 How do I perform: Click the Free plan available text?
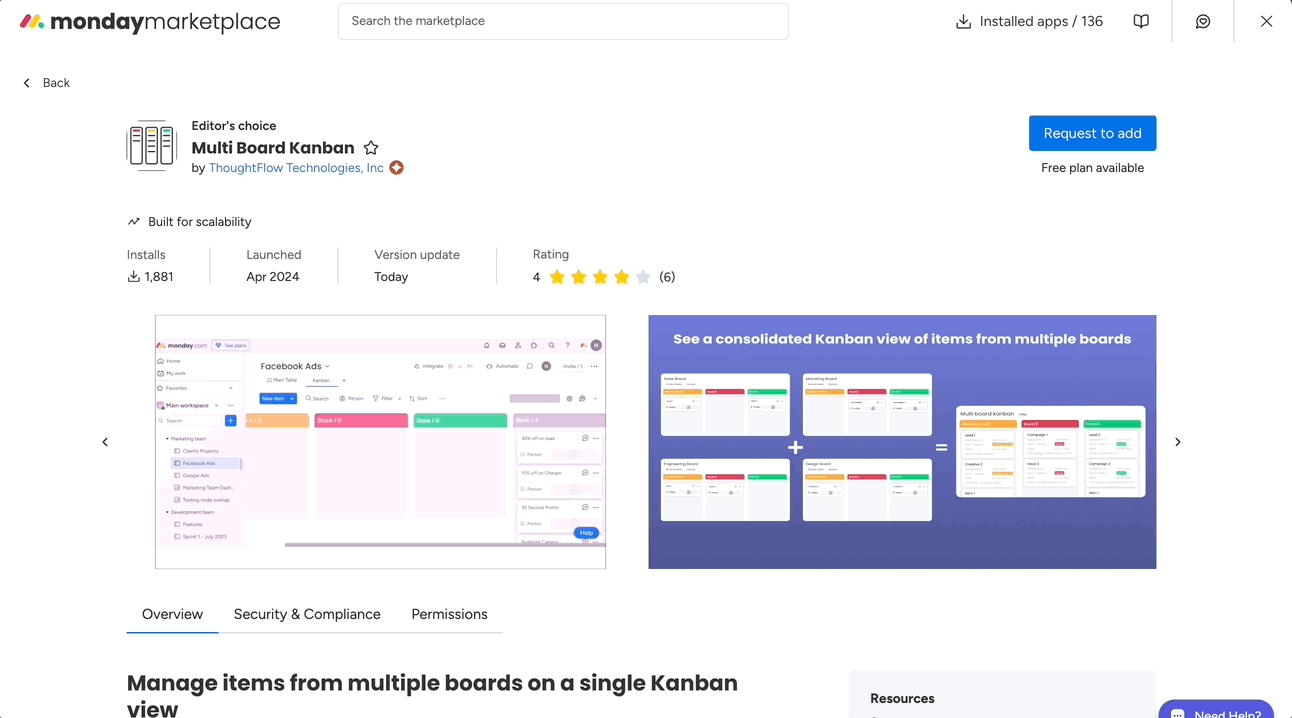[x=1092, y=168]
